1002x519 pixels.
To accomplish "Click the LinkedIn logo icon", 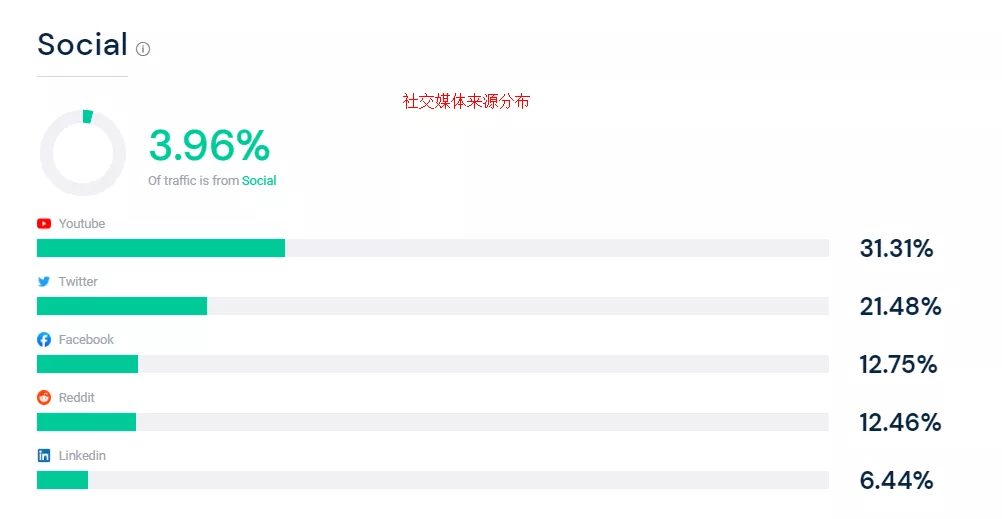I will pyautogui.click(x=44, y=456).
